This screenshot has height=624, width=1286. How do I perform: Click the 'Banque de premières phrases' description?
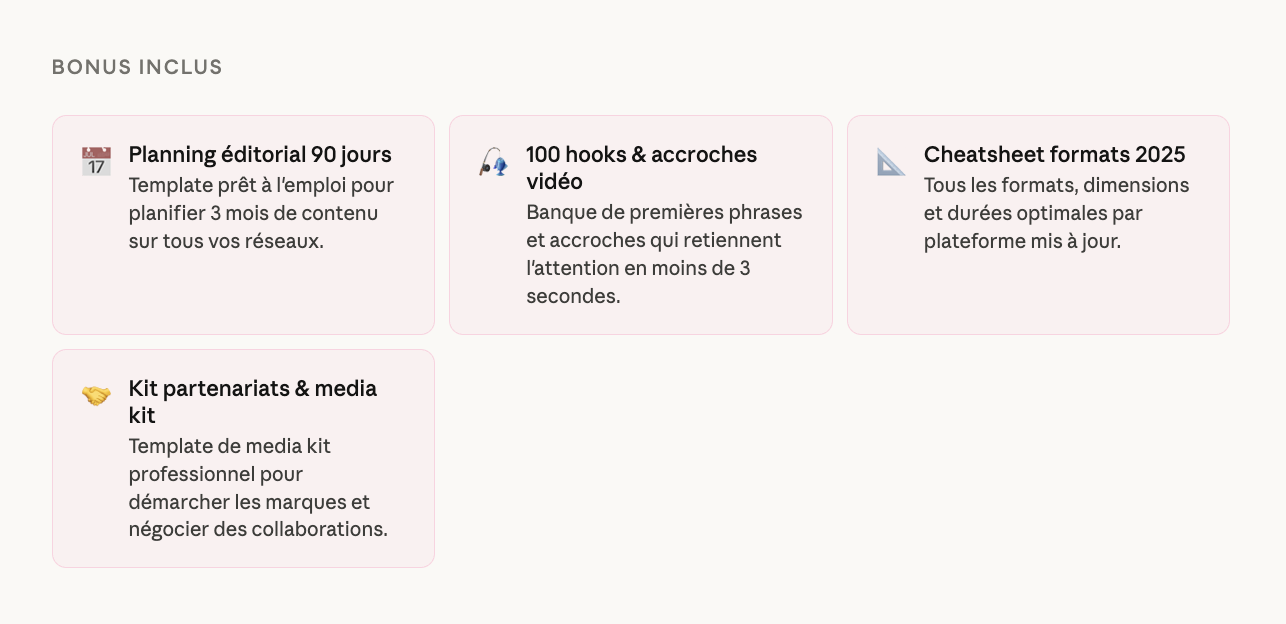(664, 213)
